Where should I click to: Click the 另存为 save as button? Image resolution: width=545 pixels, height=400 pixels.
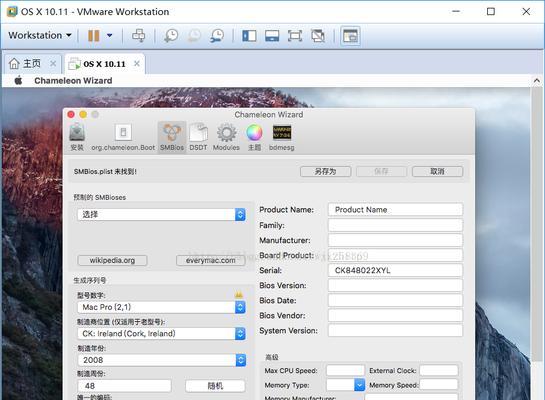[326, 171]
